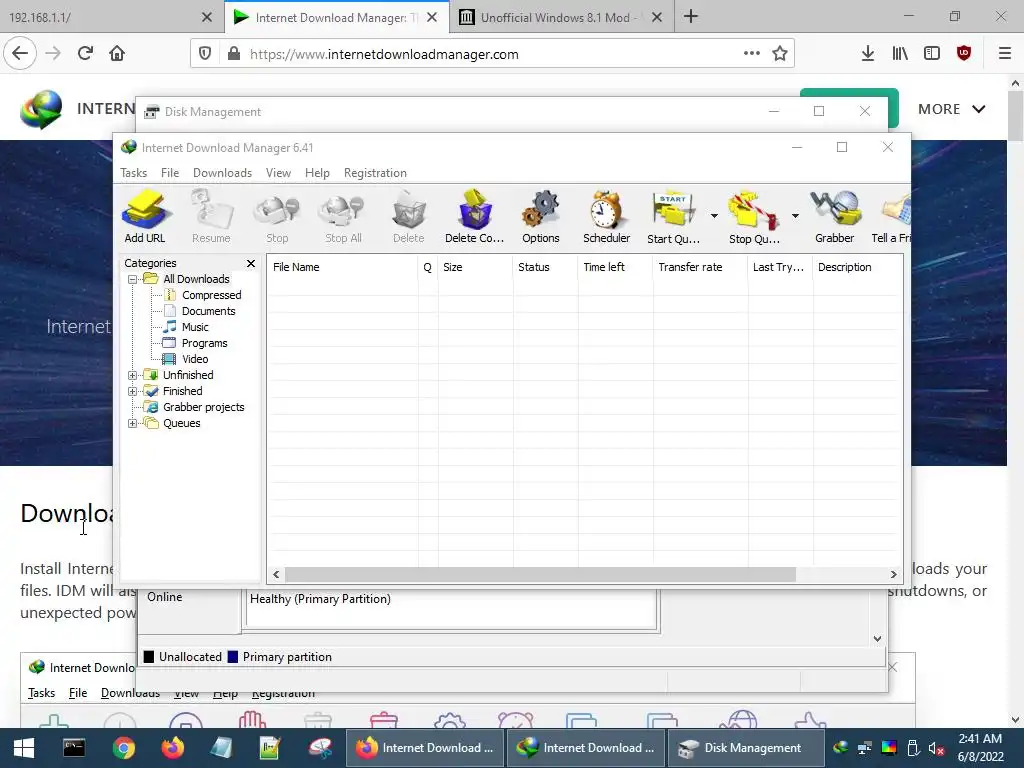Open the Registration menu in IDM

pyautogui.click(x=376, y=173)
